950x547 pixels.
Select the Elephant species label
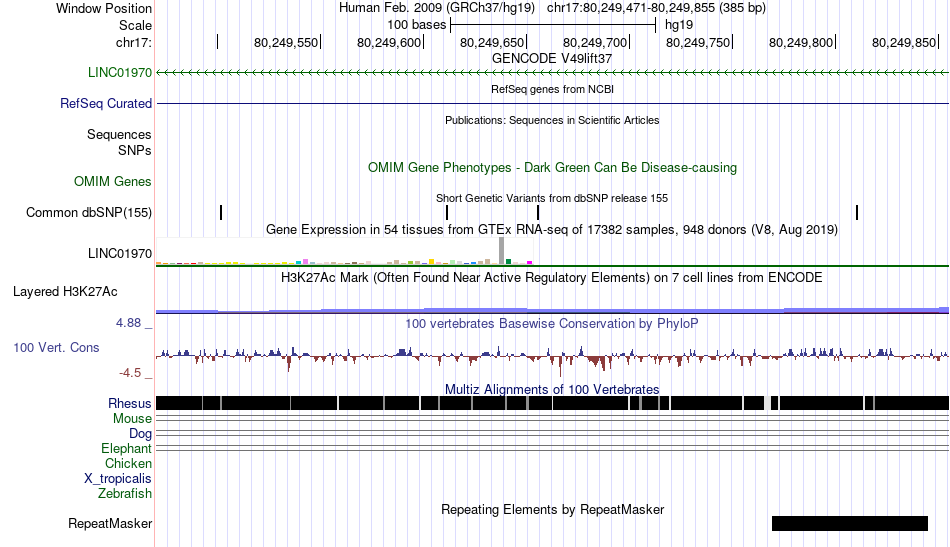[127, 449]
